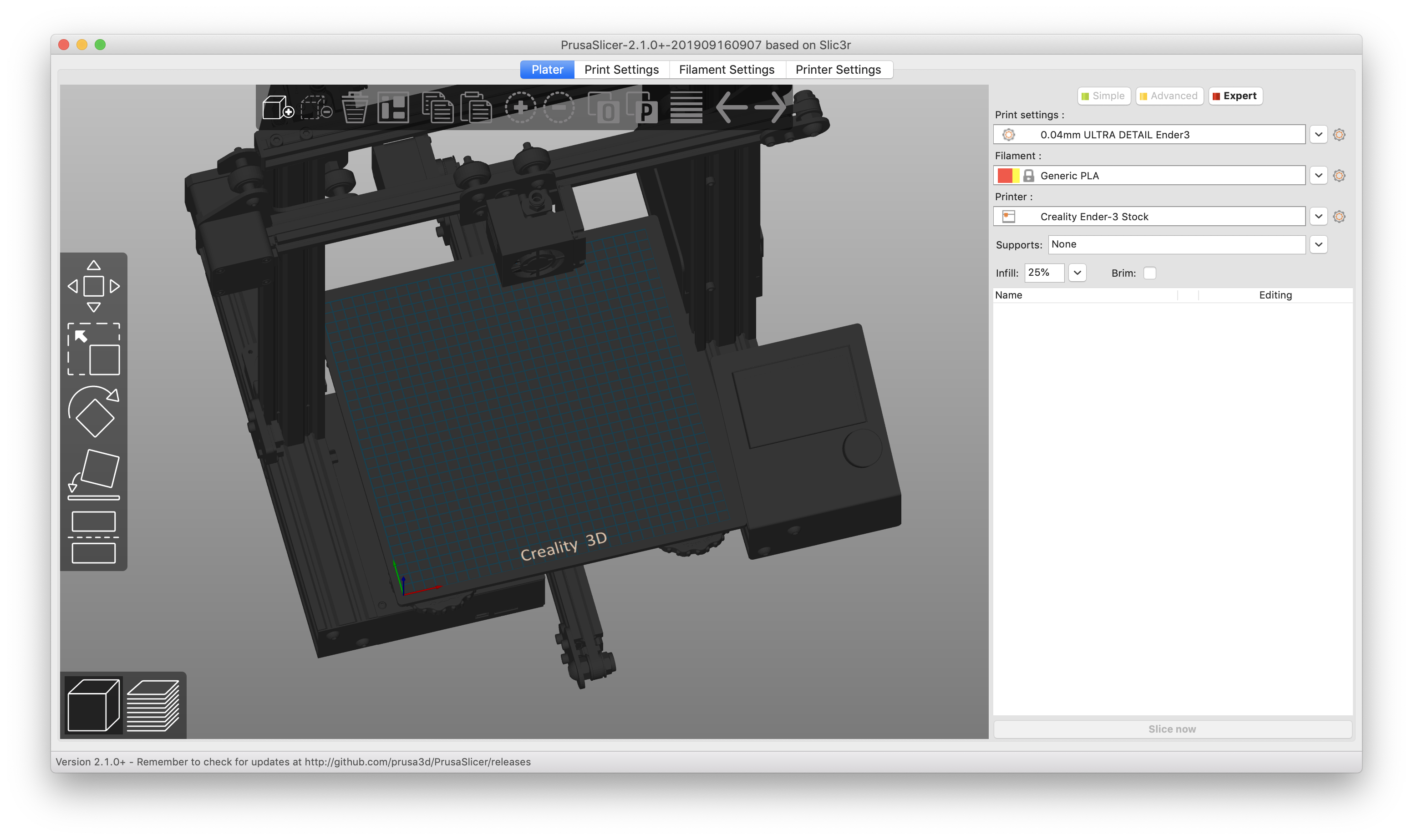The image size is (1413, 840).
Task: Switch to Simple mode
Action: 1103,96
